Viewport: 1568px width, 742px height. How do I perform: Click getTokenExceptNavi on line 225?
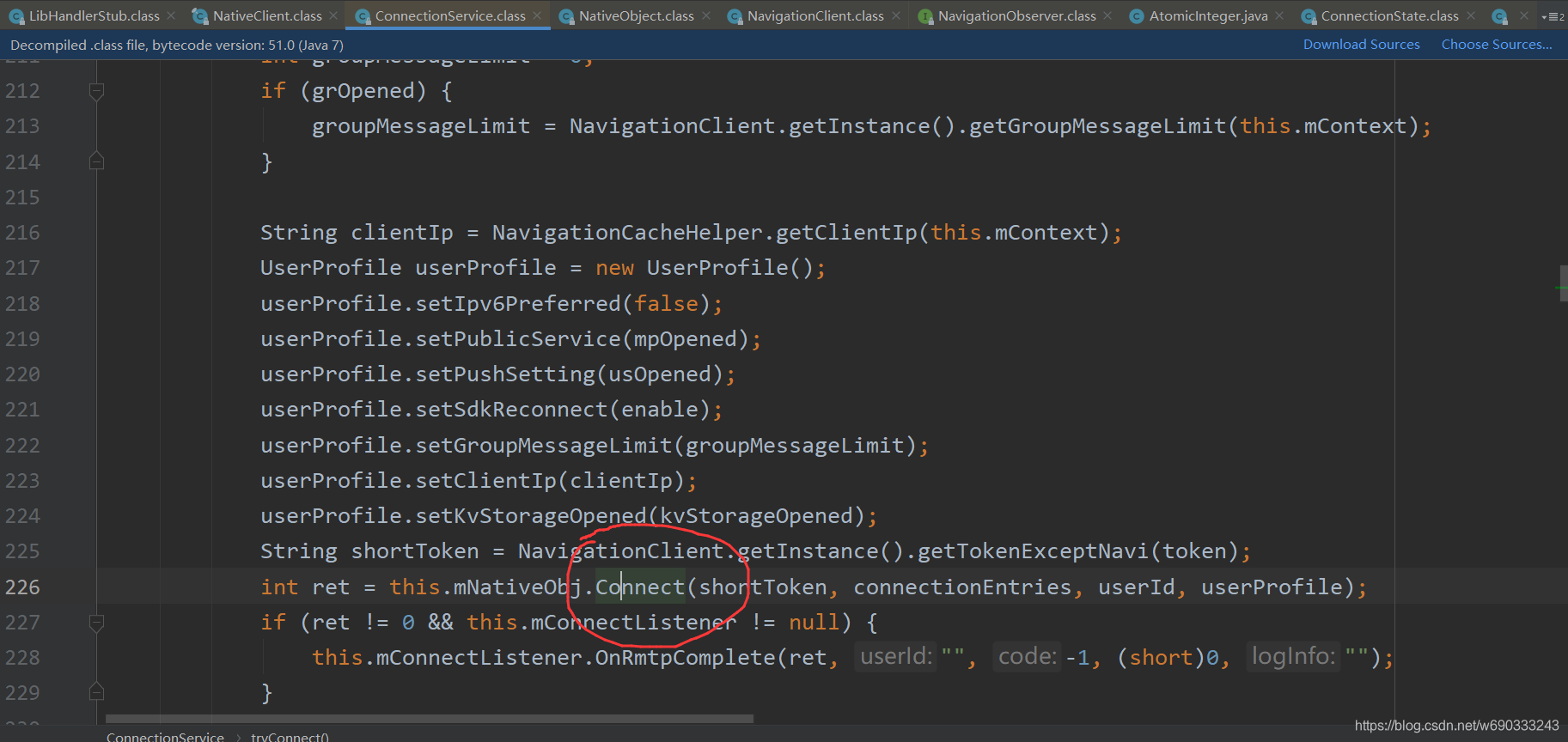coord(1034,551)
